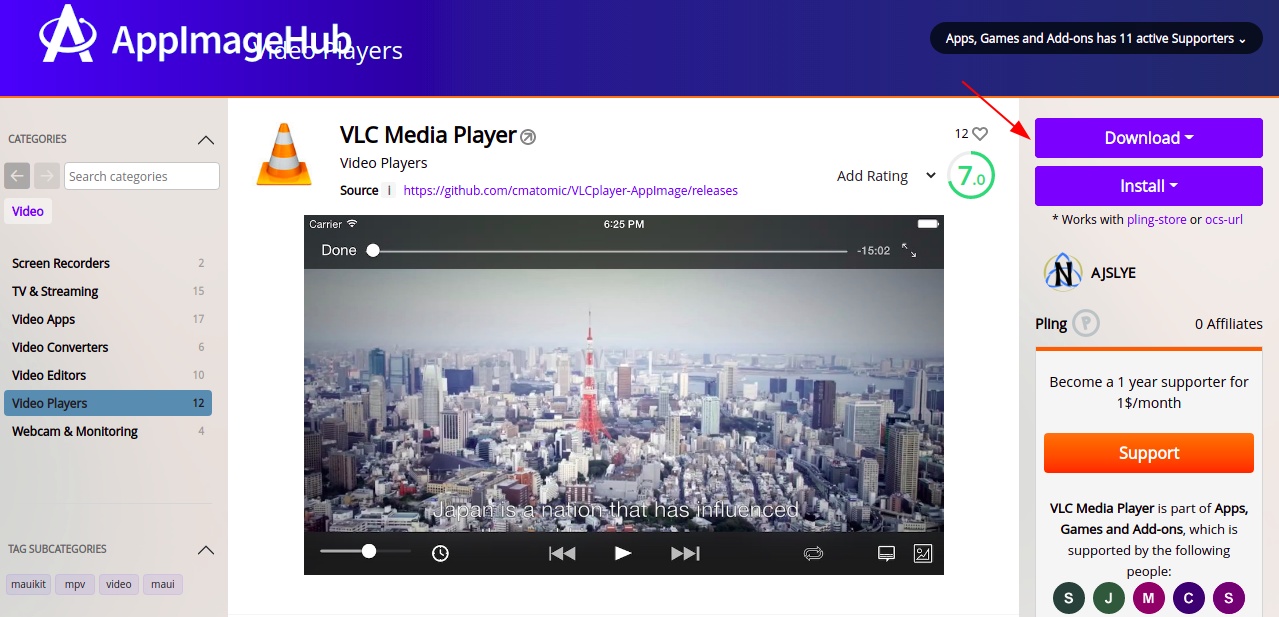This screenshot has width=1279, height=617.
Task: Click the 0 Affiliates text
Action: (x=1229, y=323)
